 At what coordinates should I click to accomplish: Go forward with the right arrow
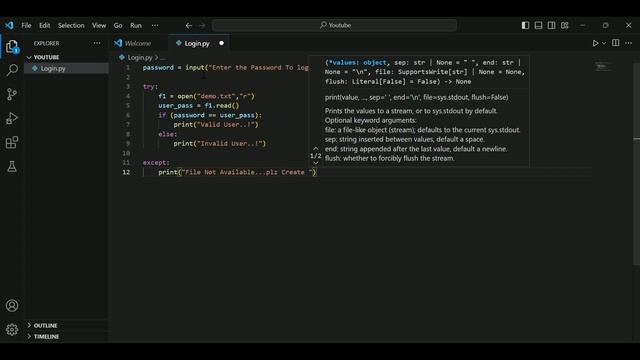pos(202,25)
